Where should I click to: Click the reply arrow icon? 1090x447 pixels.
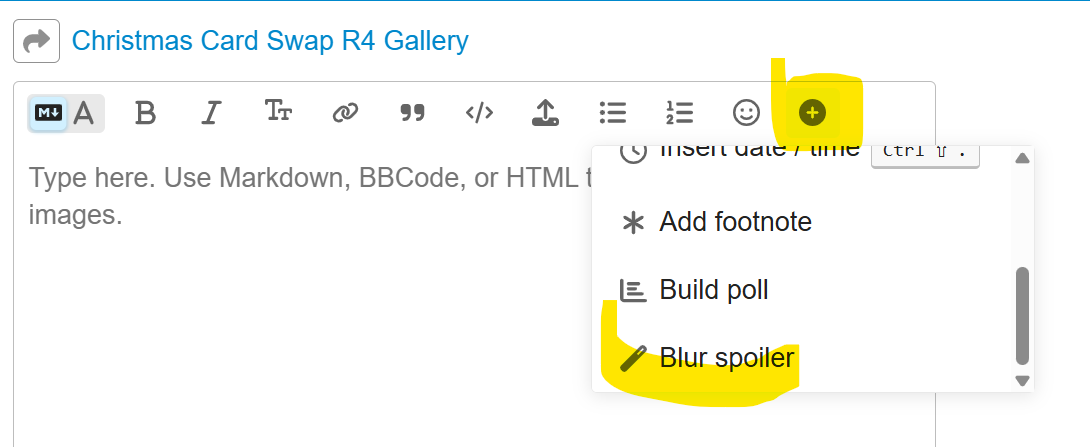click(x=36, y=41)
